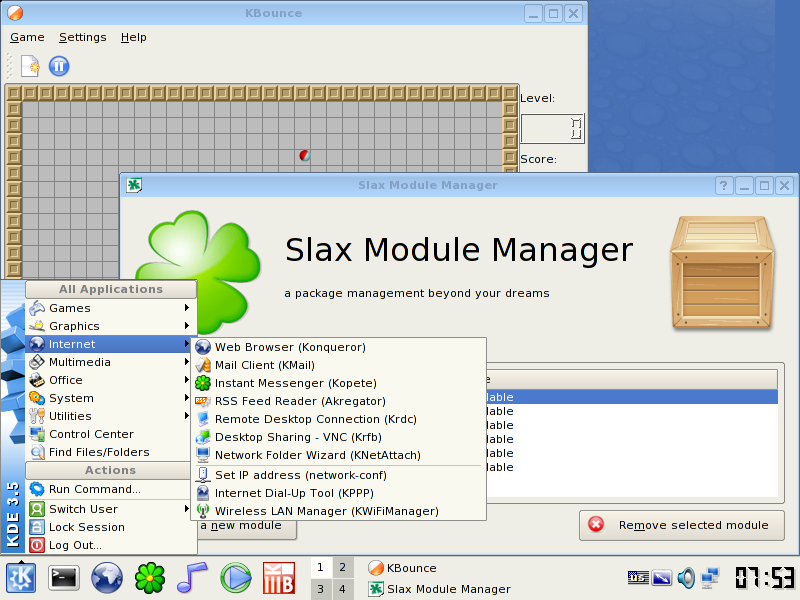The image size is (800, 600).
Task: Open Web Browser (Konqueror) from Internet menu
Action: tap(338, 347)
